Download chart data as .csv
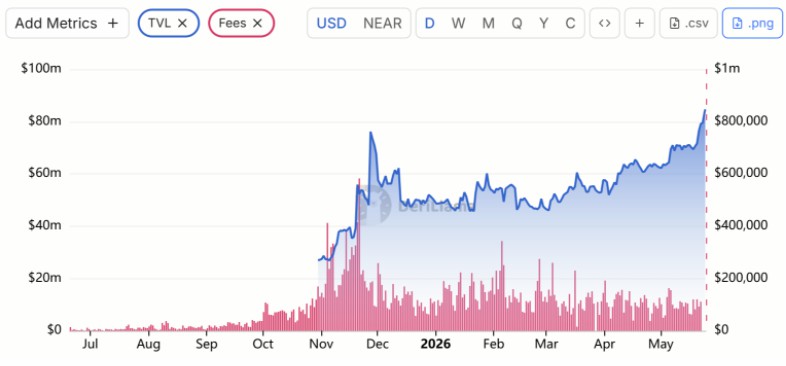This screenshot has width=786, height=366. pos(689,23)
